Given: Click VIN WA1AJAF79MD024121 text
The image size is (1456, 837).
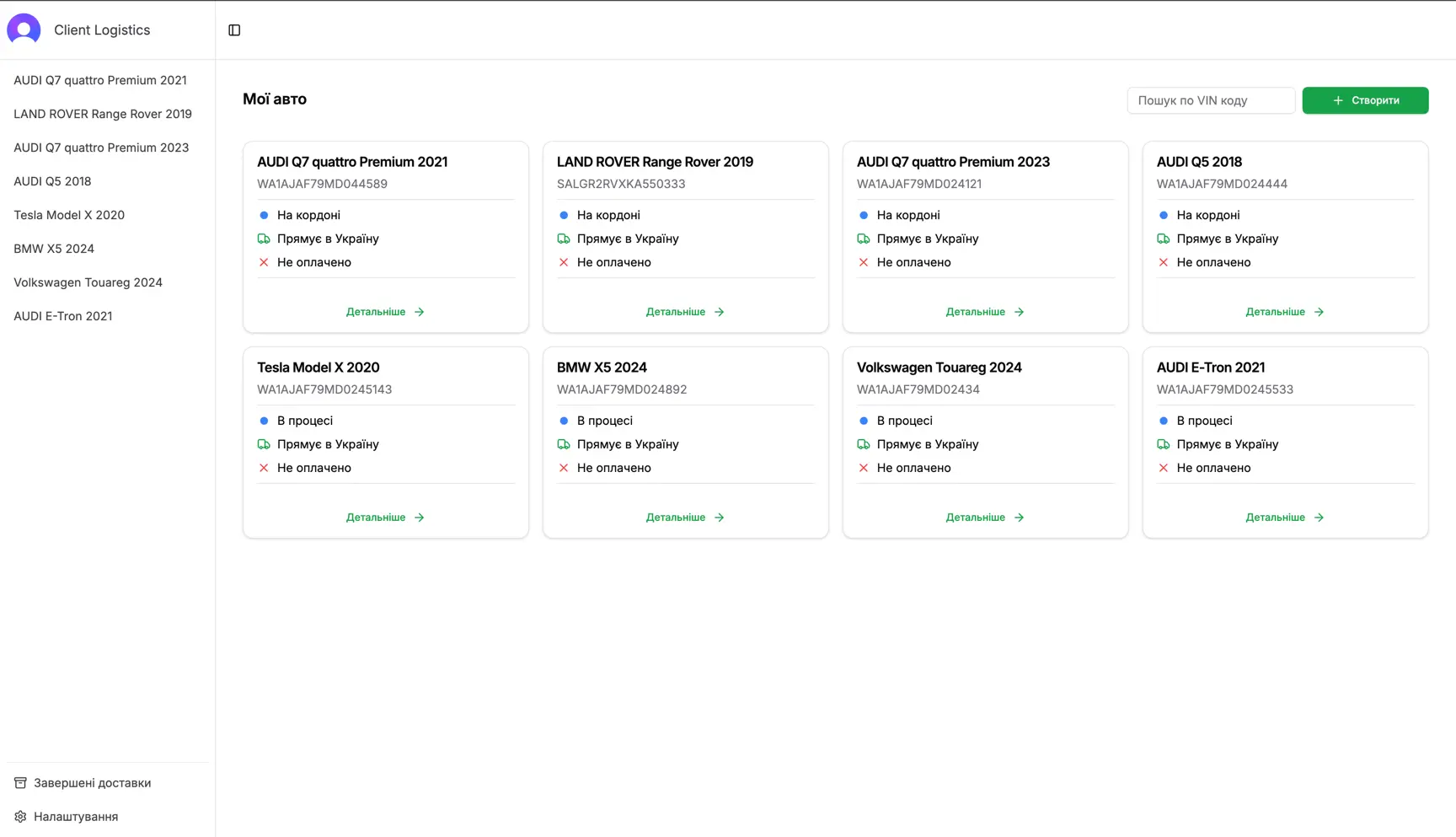Looking at the screenshot, I should click(919, 184).
